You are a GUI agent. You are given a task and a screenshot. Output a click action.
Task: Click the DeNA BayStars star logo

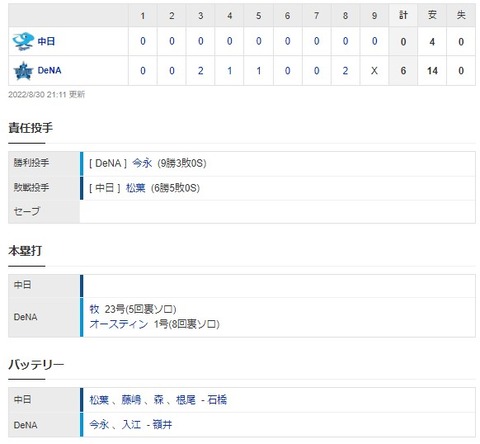23,71
